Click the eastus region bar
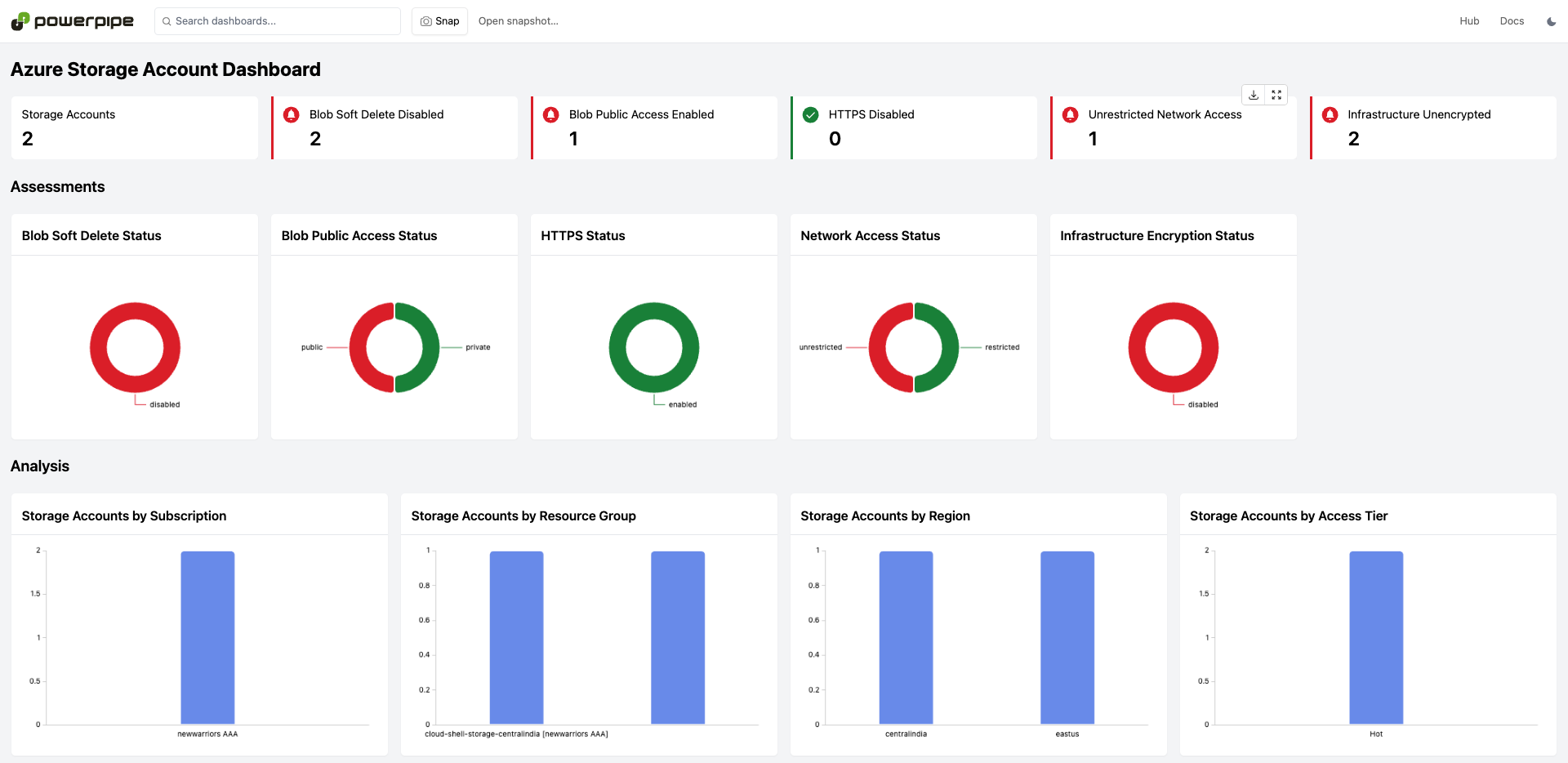 coord(1067,637)
